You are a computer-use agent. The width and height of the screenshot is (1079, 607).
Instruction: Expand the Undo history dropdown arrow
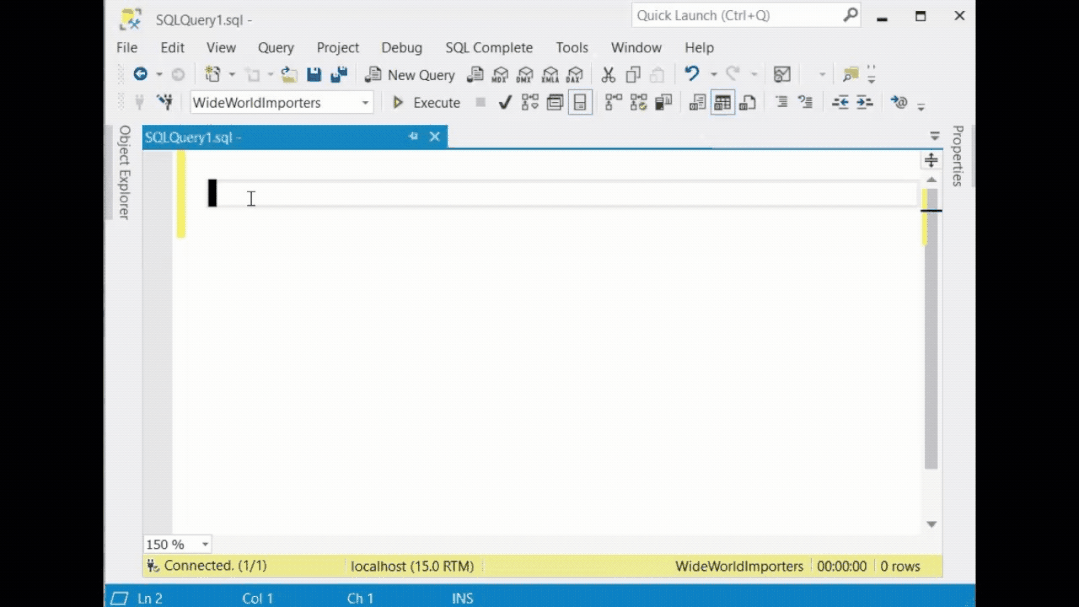click(713, 75)
